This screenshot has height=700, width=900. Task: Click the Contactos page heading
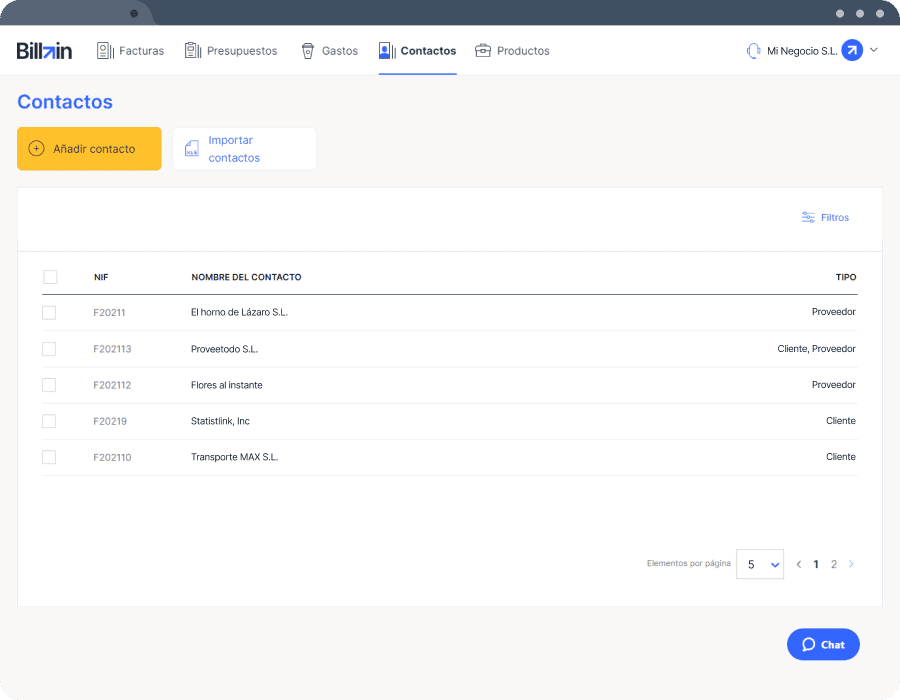coord(65,102)
